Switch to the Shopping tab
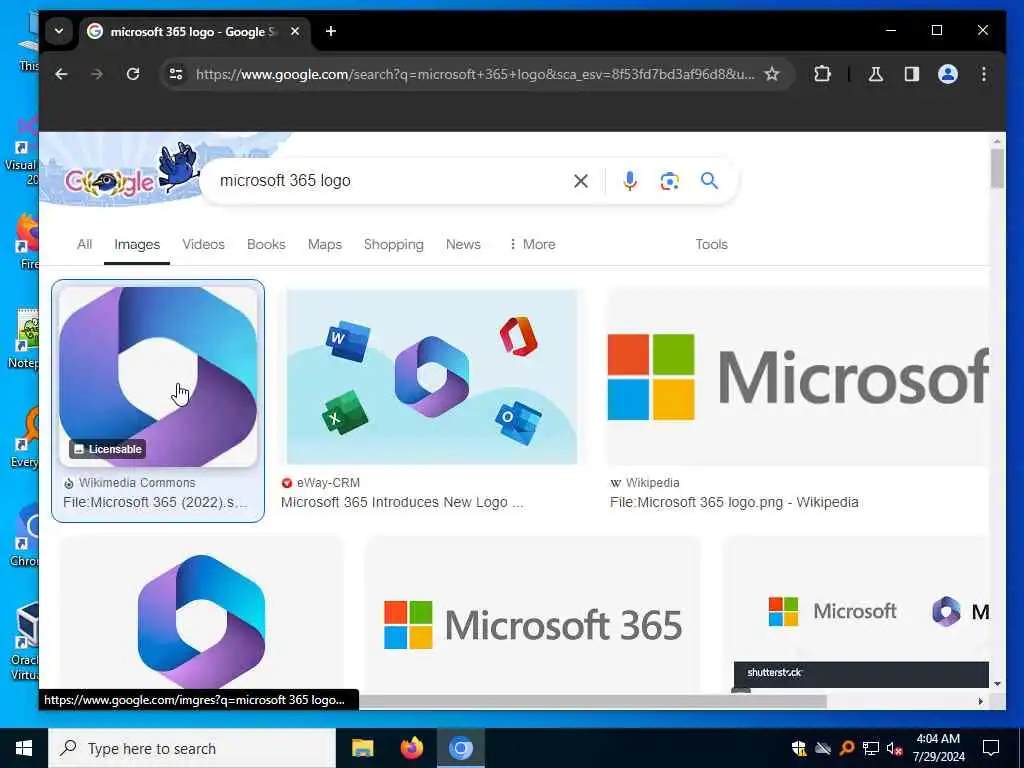 (394, 244)
